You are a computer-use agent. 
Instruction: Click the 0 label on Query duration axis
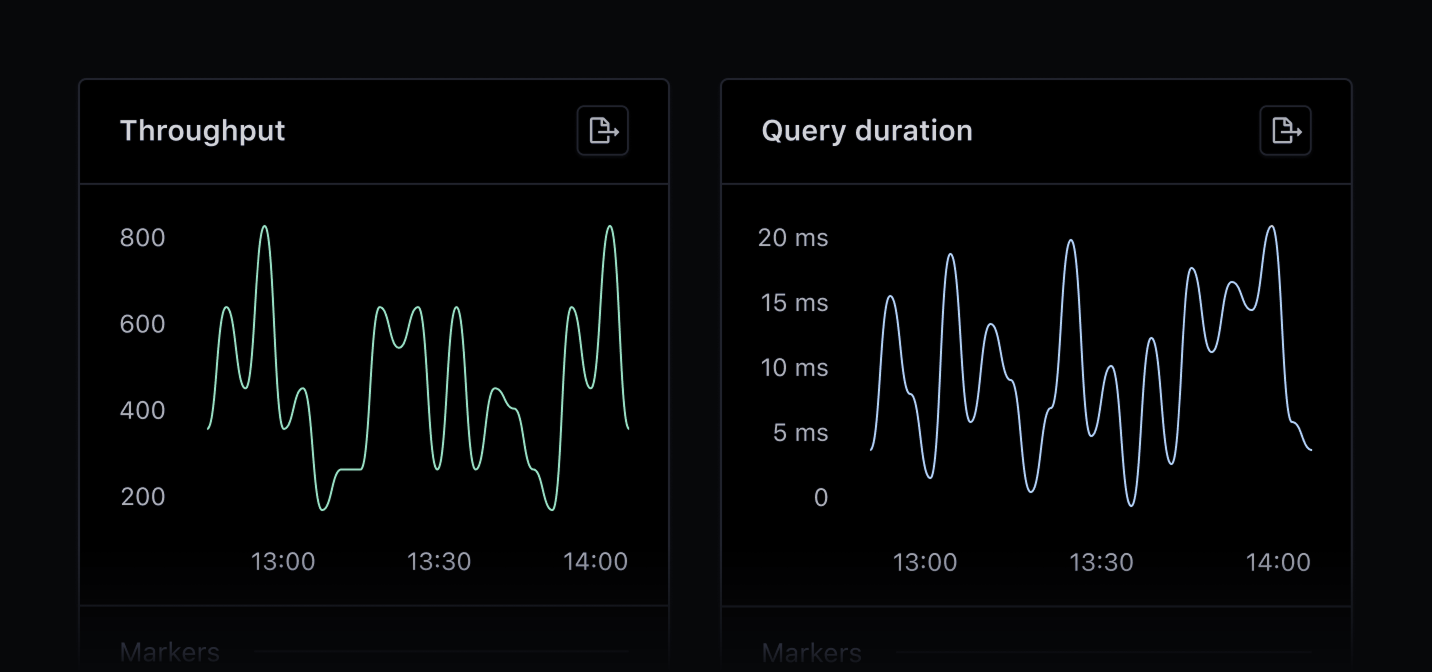(821, 498)
